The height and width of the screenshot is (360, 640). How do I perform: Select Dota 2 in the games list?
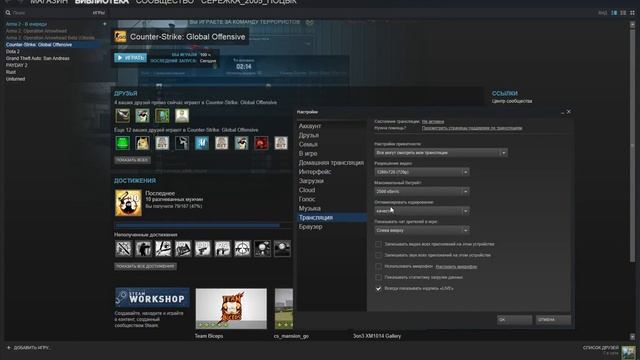pyautogui.click(x=13, y=51)
